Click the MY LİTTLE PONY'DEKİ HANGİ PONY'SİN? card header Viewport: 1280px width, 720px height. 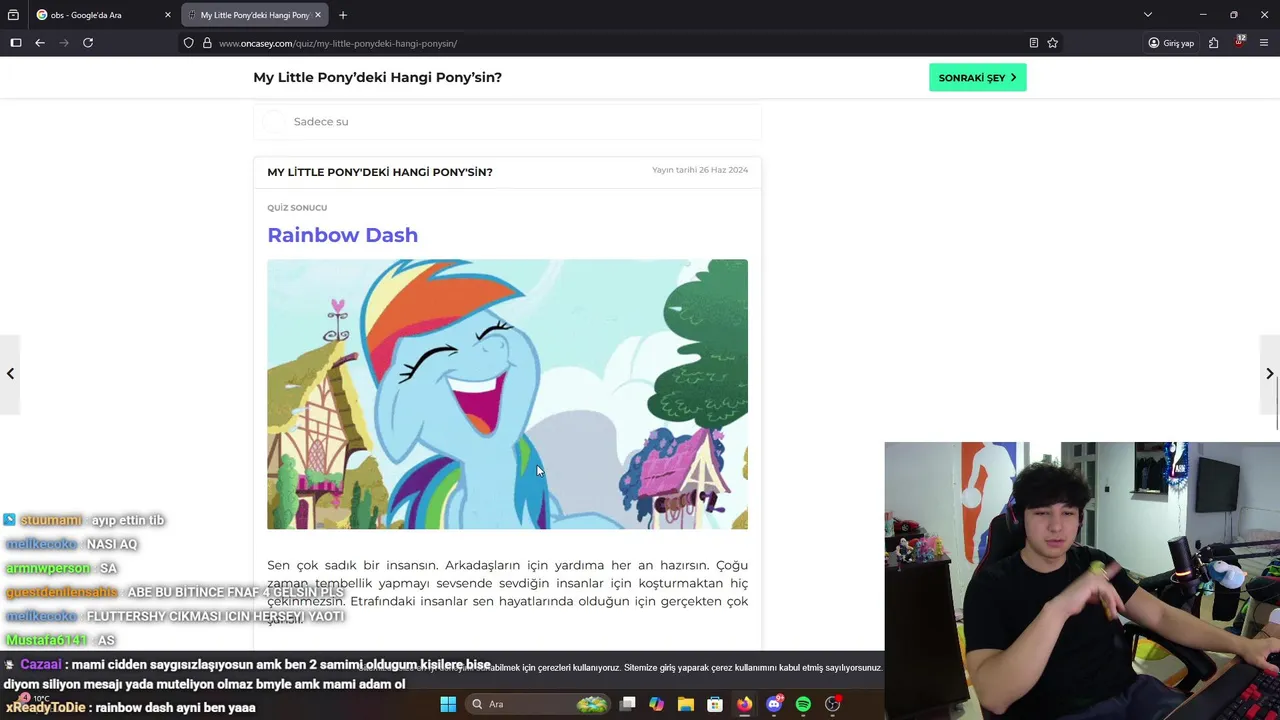coord(380,172)
